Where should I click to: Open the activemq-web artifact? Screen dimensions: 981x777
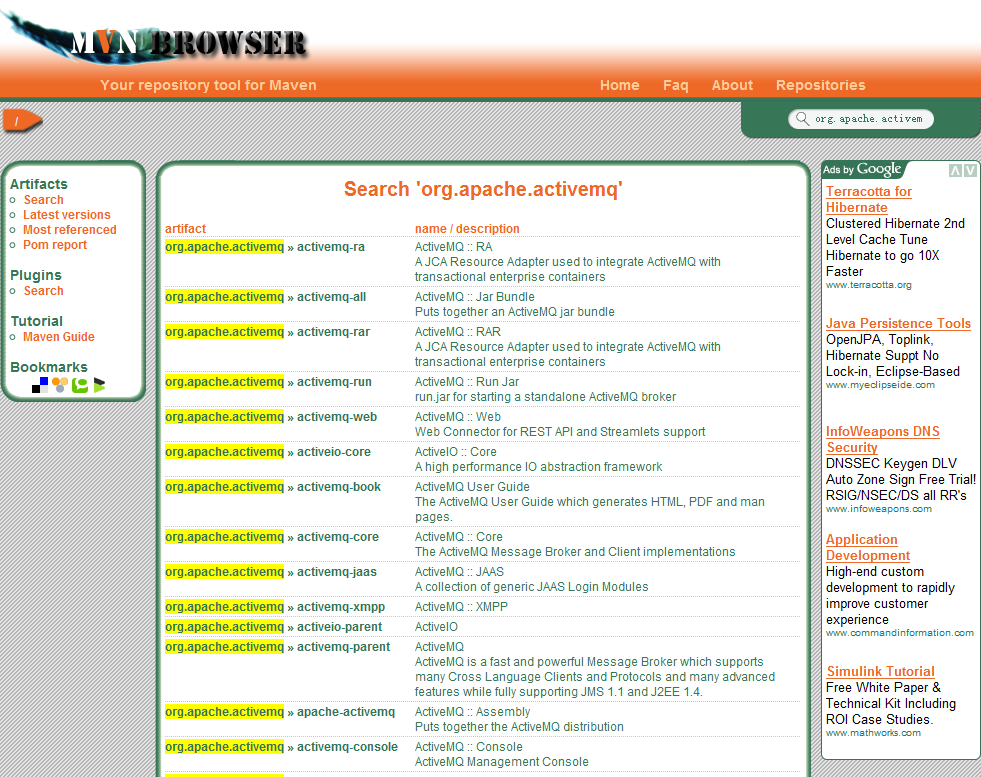pos(337,417)
